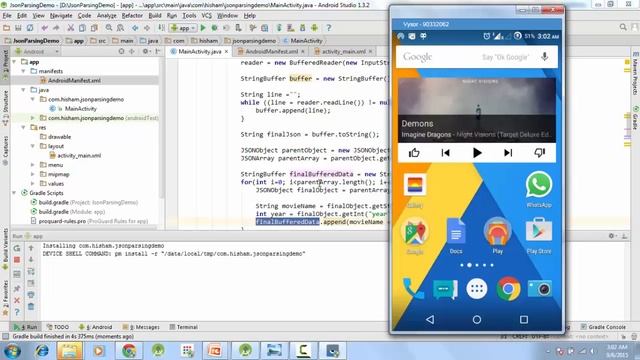Screen dimensions: 640x360
Task: Switch to AndroidManifest.xml editor tab
Action: pyautogui.click(x=271, y=51)
